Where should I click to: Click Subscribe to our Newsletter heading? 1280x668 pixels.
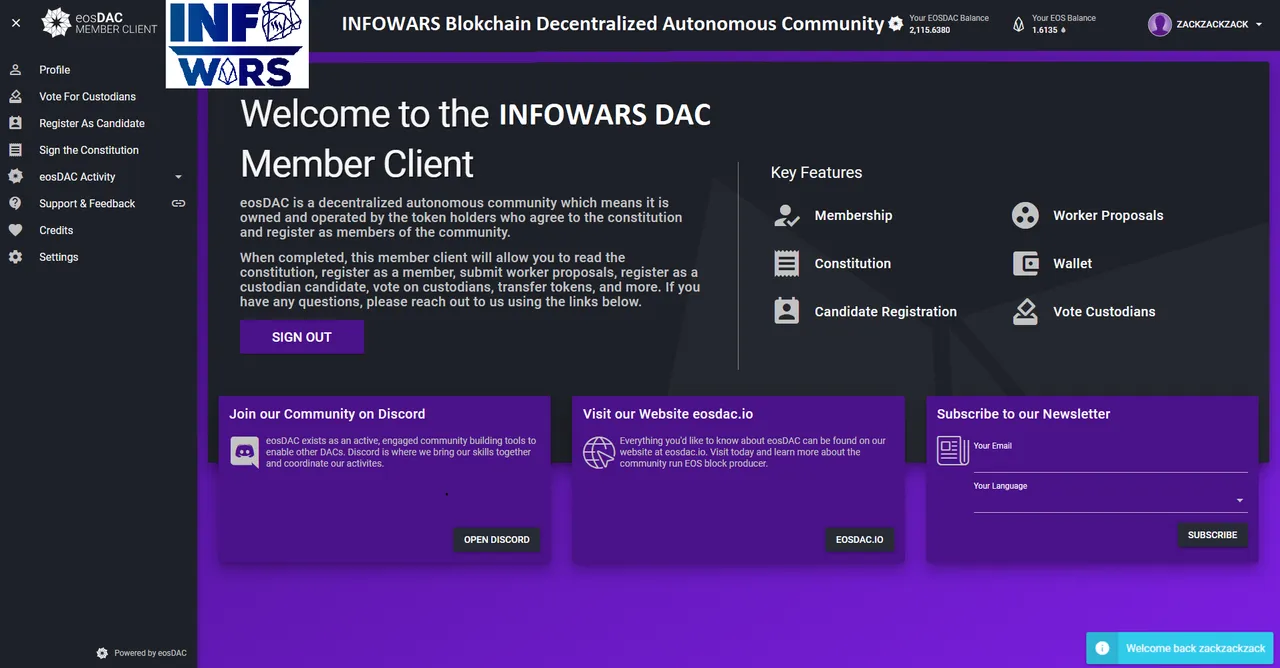pos(1024,414)
